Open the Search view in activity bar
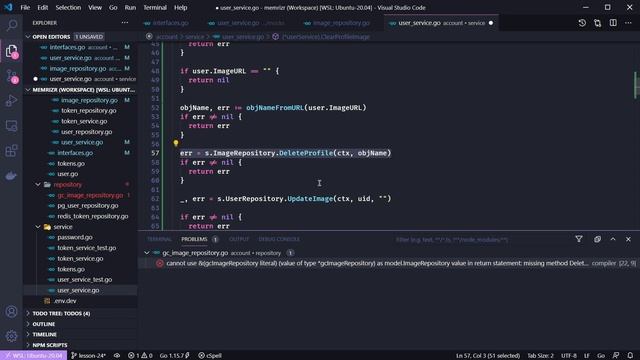The width and height of the screenshot is (640, 360). pos(11,25)
